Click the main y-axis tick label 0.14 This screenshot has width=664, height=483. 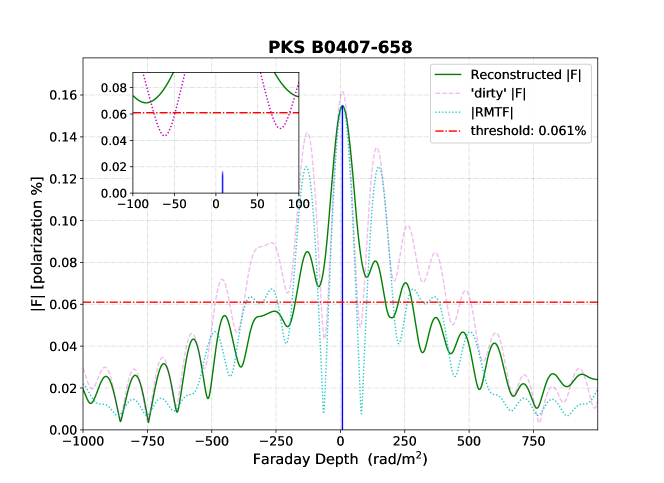[64, 137]
